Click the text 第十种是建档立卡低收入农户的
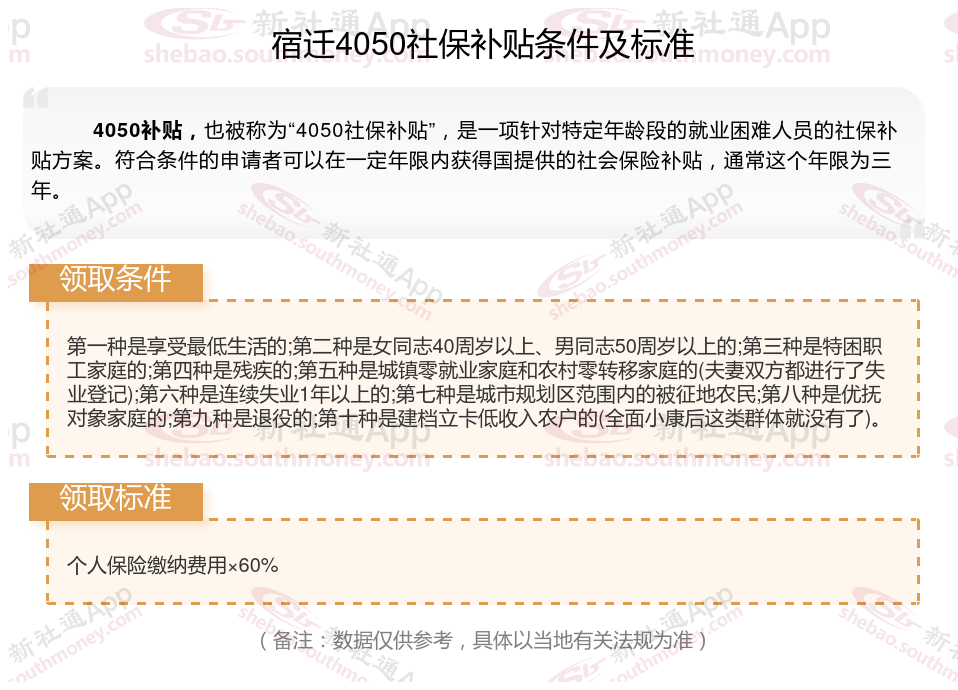 click(x=457, y=419)
